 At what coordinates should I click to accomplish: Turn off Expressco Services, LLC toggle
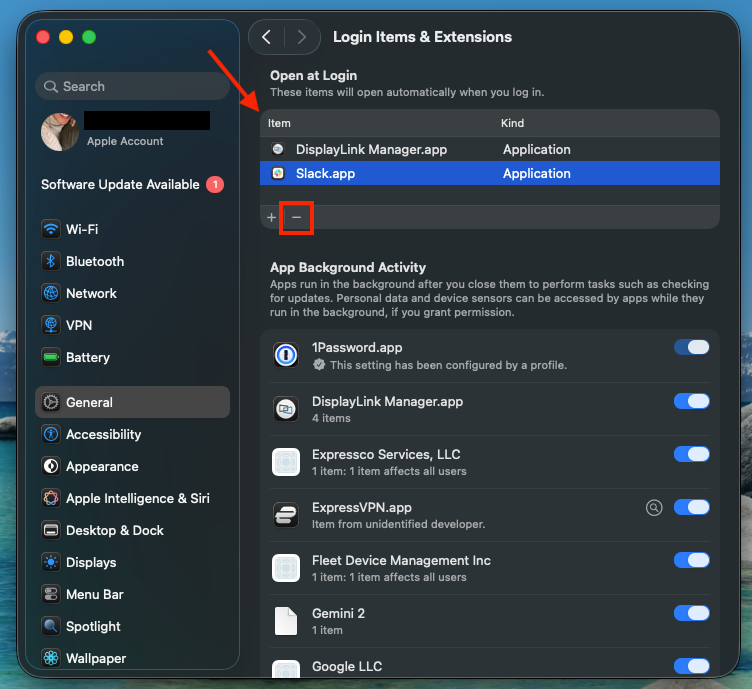[x=692, y=454]
